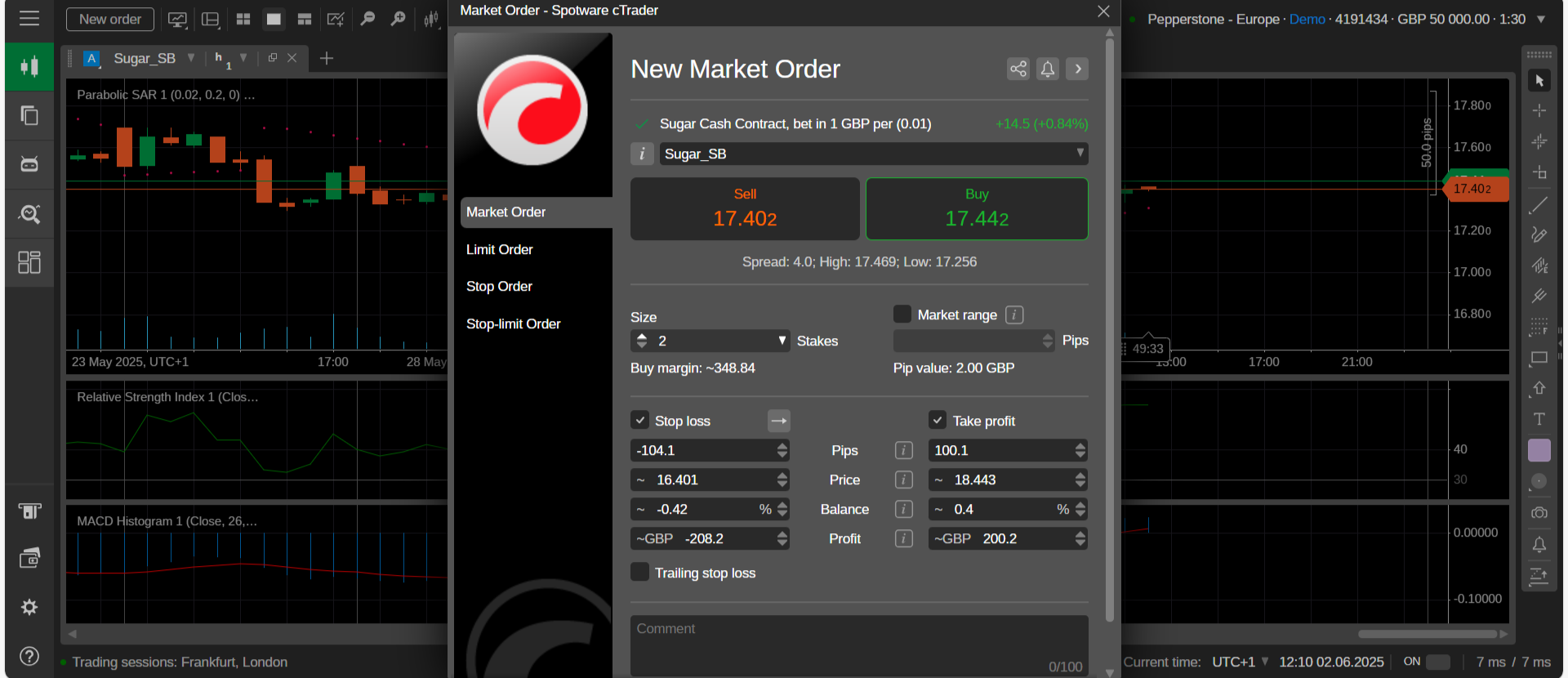
Task: Open the wallet icon in left sidebar
Action: click(29, 559)
